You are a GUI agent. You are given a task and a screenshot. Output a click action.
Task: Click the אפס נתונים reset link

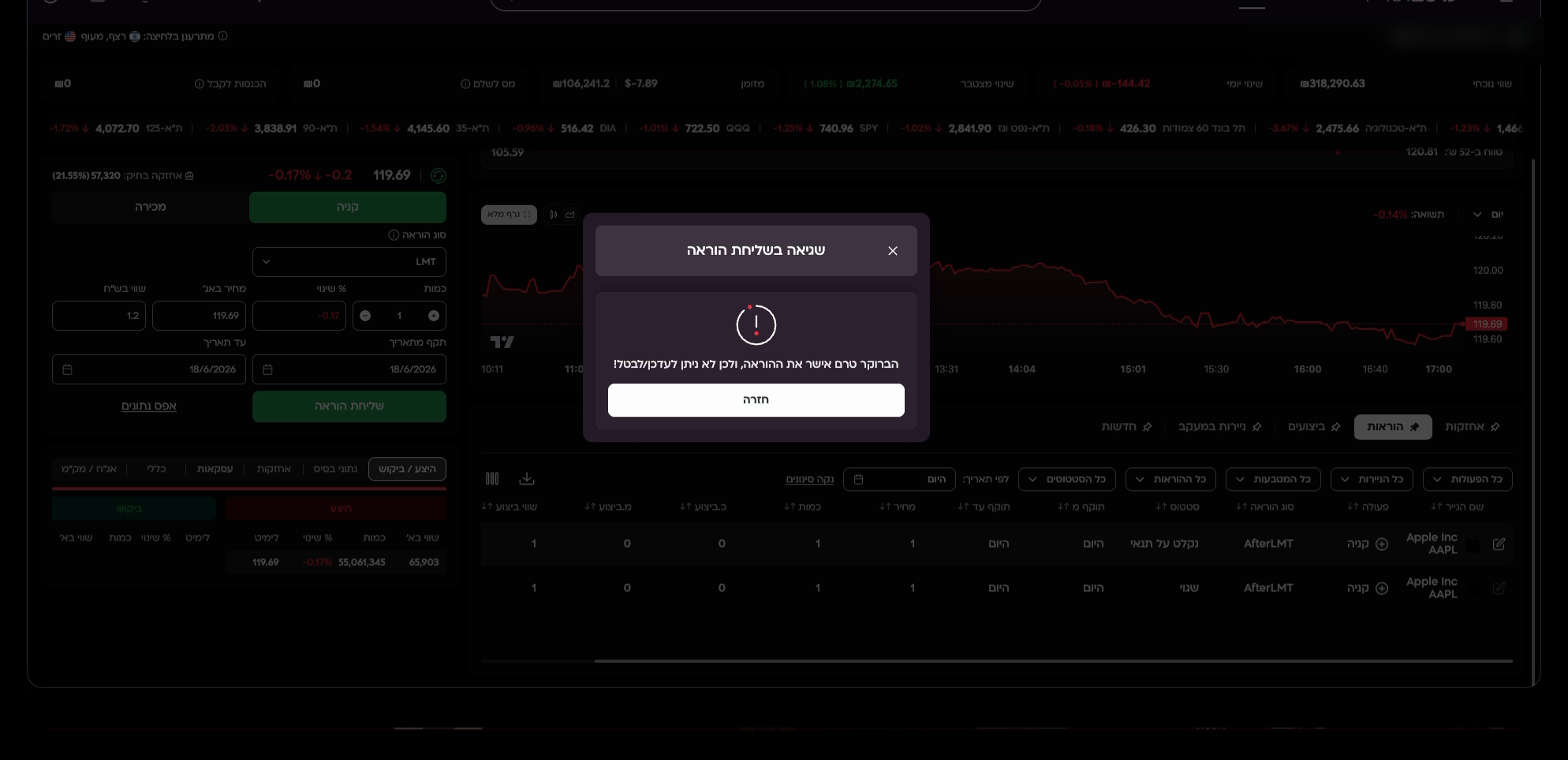pyautogui.click(x=149, y=406)
